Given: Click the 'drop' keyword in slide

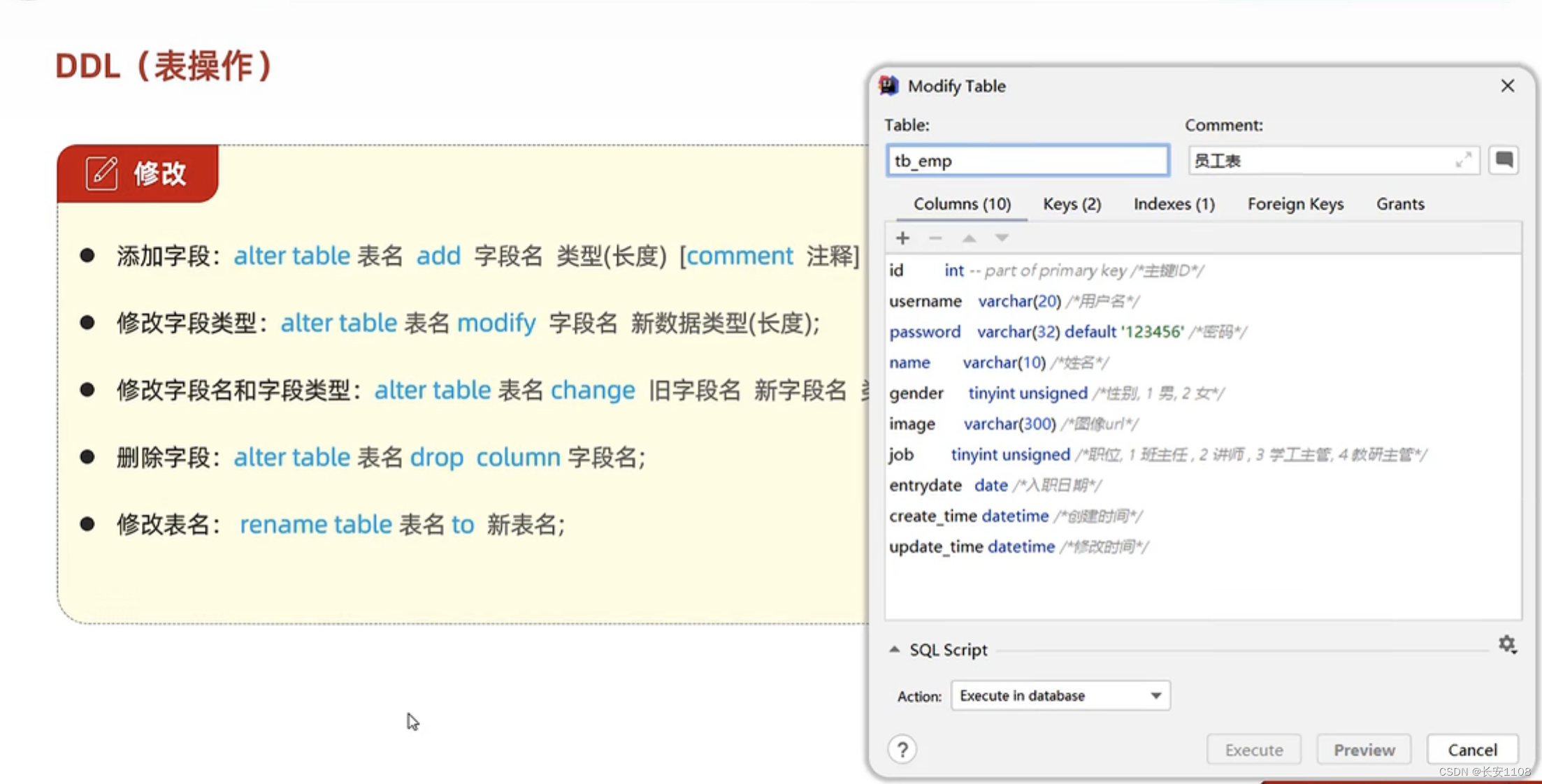Looking at the screenshot, I should tap(437, 458).
